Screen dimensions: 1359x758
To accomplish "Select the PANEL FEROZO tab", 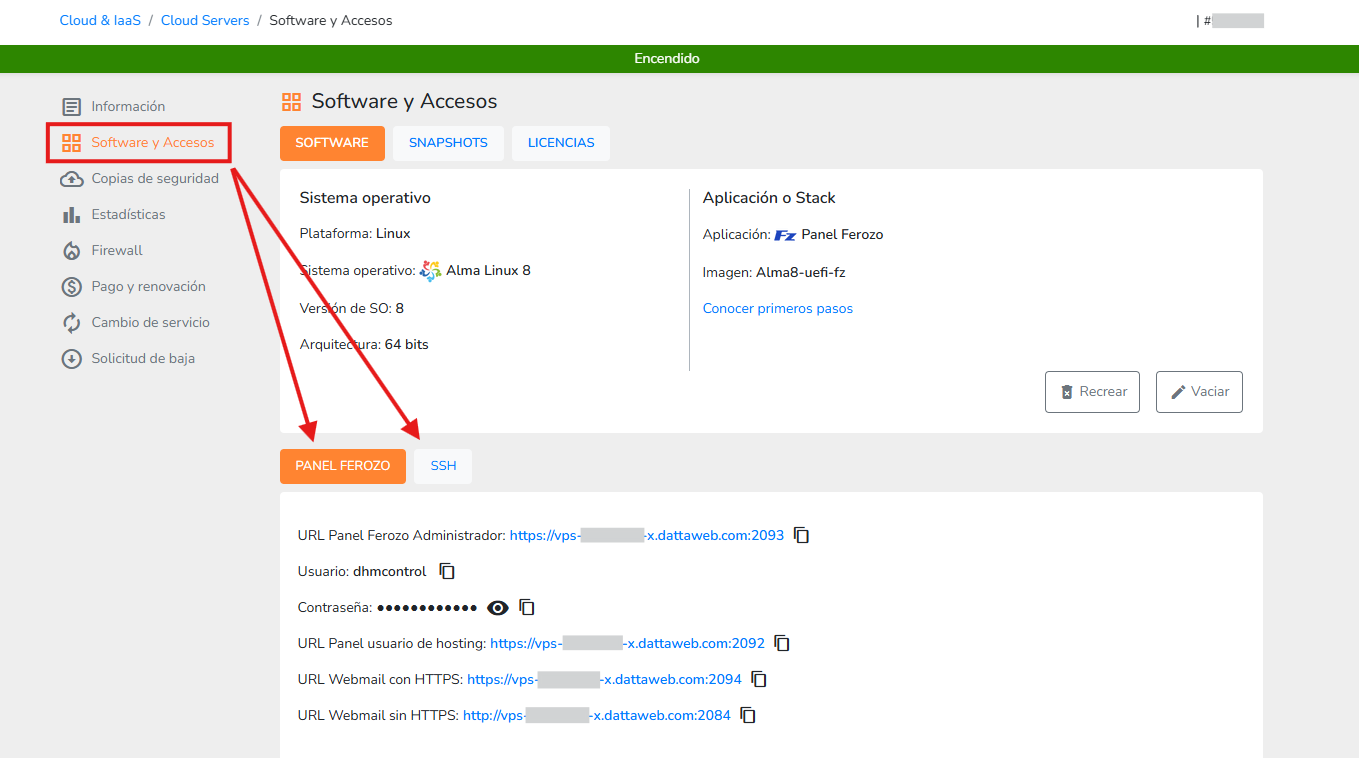I will point(343,465).
